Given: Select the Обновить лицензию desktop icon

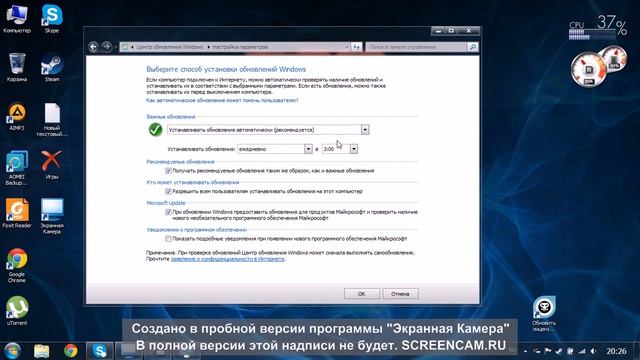Looking at the screenshot, I should tap(544, 313).
